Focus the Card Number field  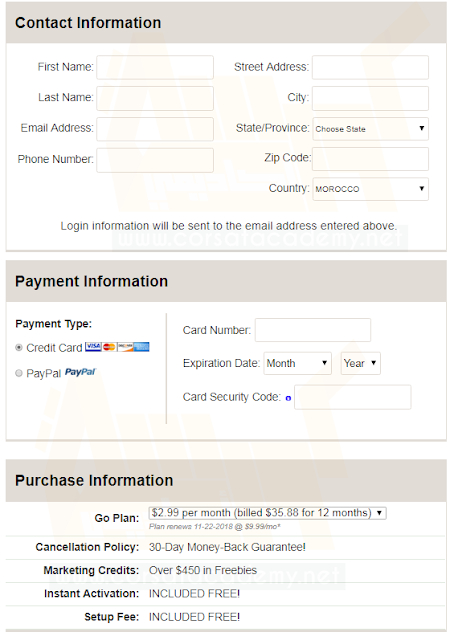click(313, 330)
